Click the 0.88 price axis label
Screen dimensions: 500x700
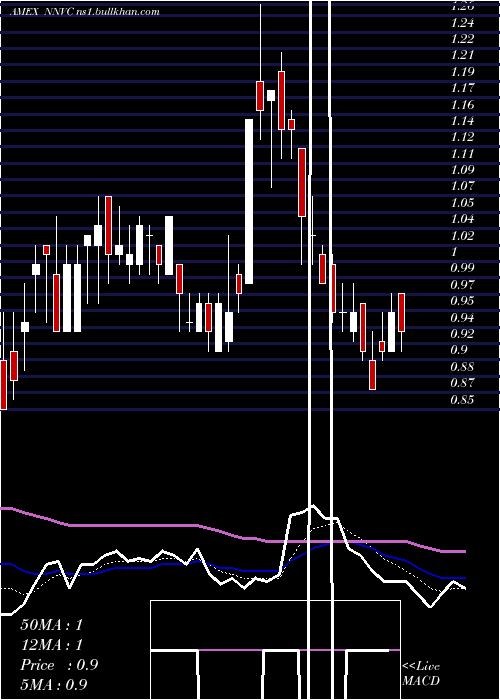click(462, 367)
